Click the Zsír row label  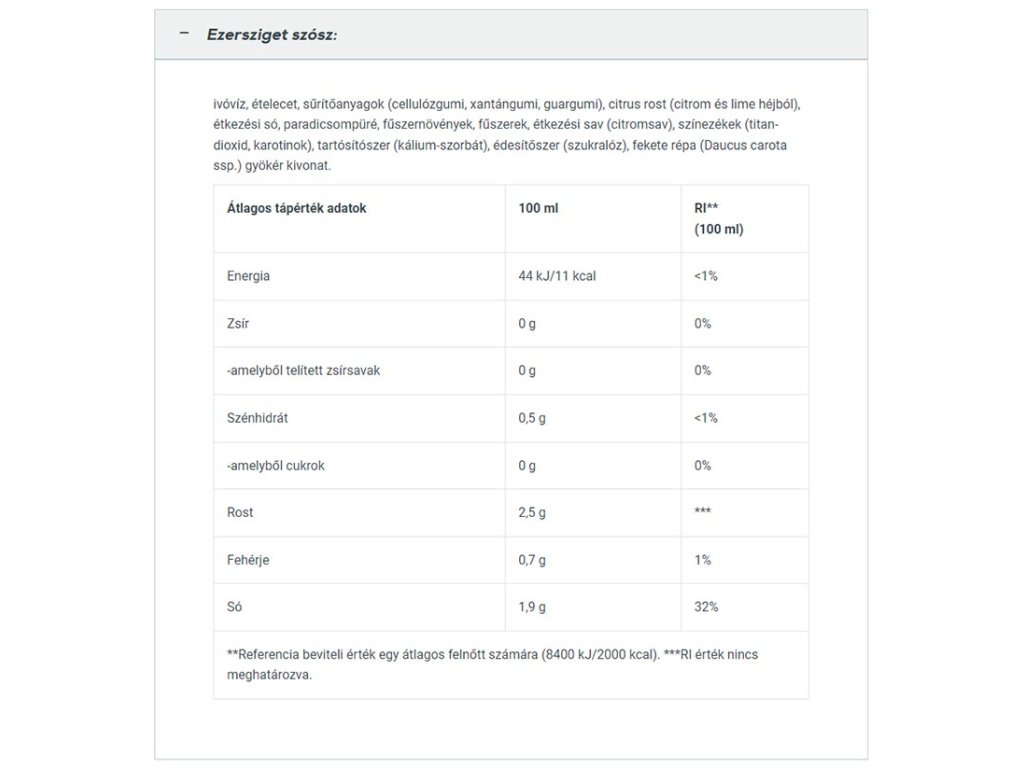237,323
